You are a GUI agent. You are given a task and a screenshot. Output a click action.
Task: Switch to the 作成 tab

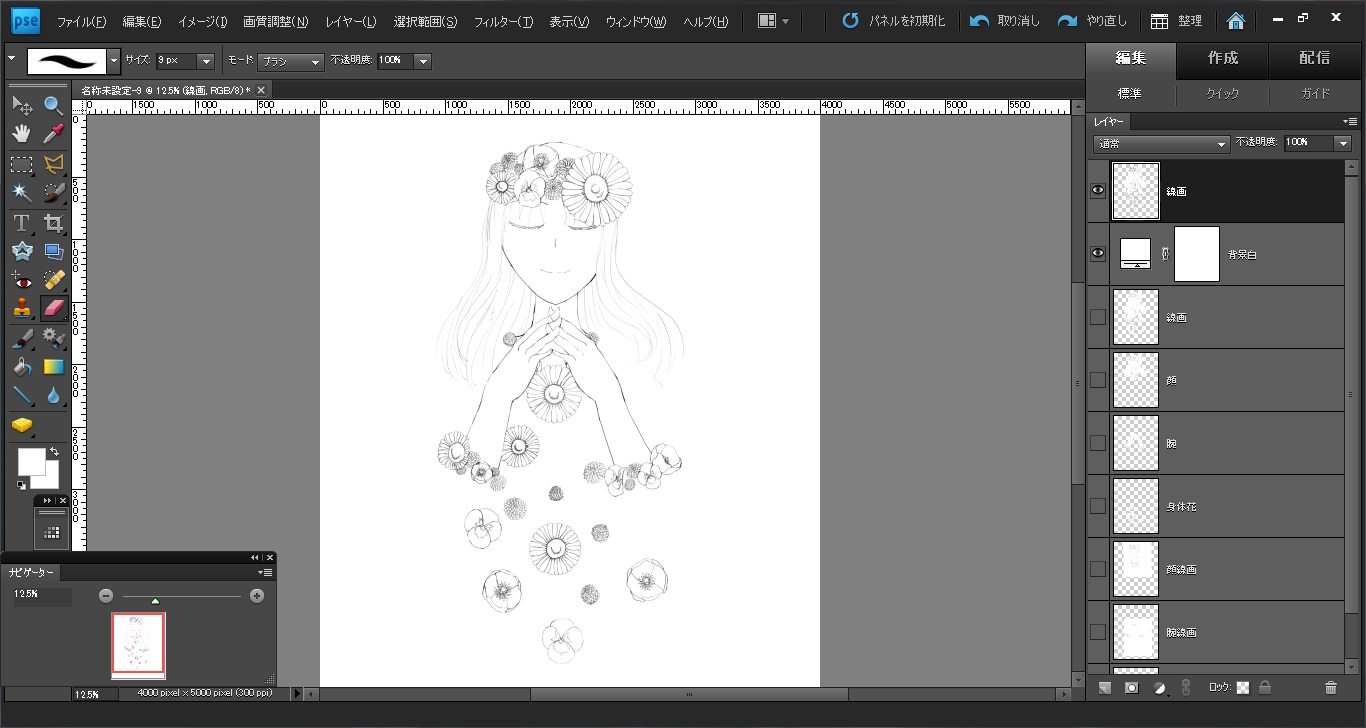tap(1222, 58)
